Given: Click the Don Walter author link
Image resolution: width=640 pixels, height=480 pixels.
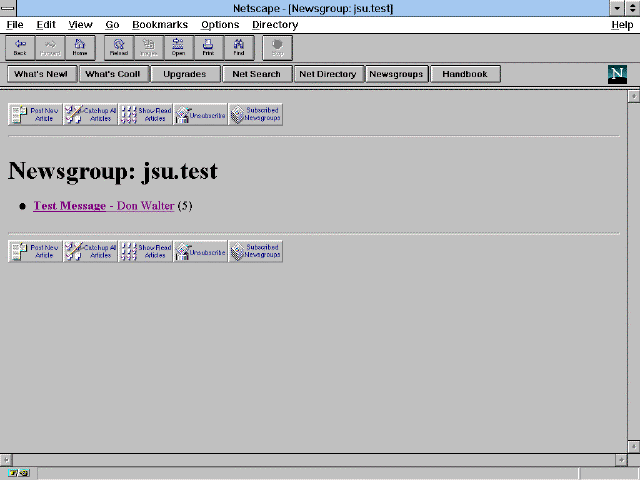Looking at the screenshot, I should tap(146, 206).
